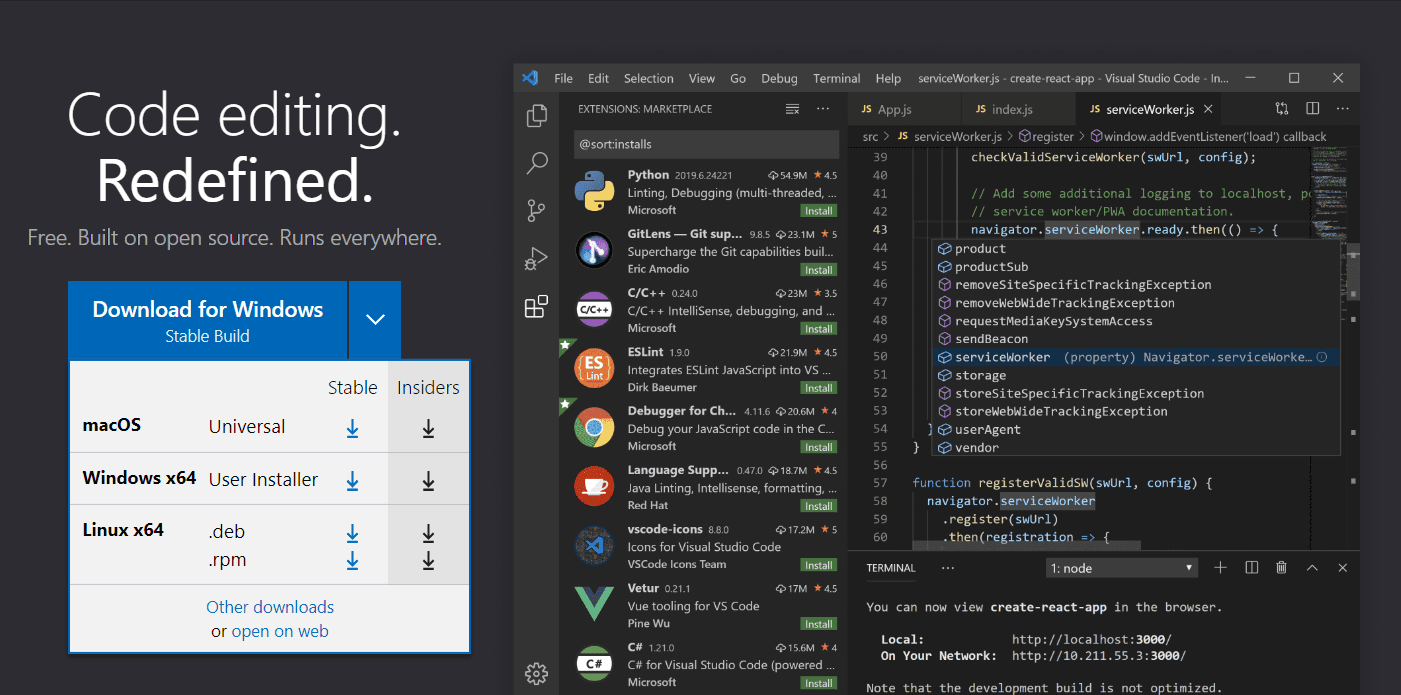Click the @sort:installs extension search field

click(x=706, y=144)
